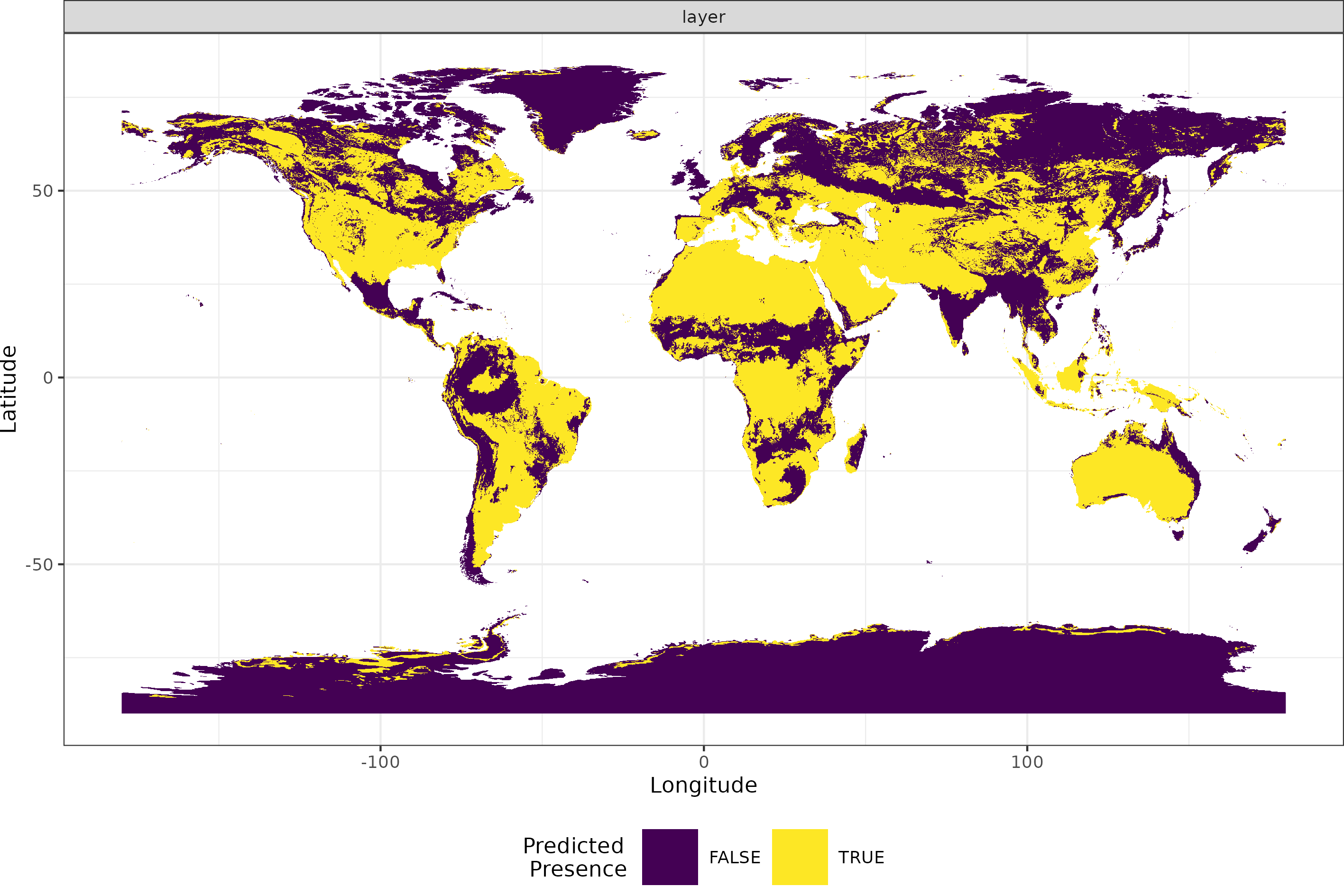Click the TRUE legend label
The height and width of the screenshot is (896, 1344).
coord(861,857)
